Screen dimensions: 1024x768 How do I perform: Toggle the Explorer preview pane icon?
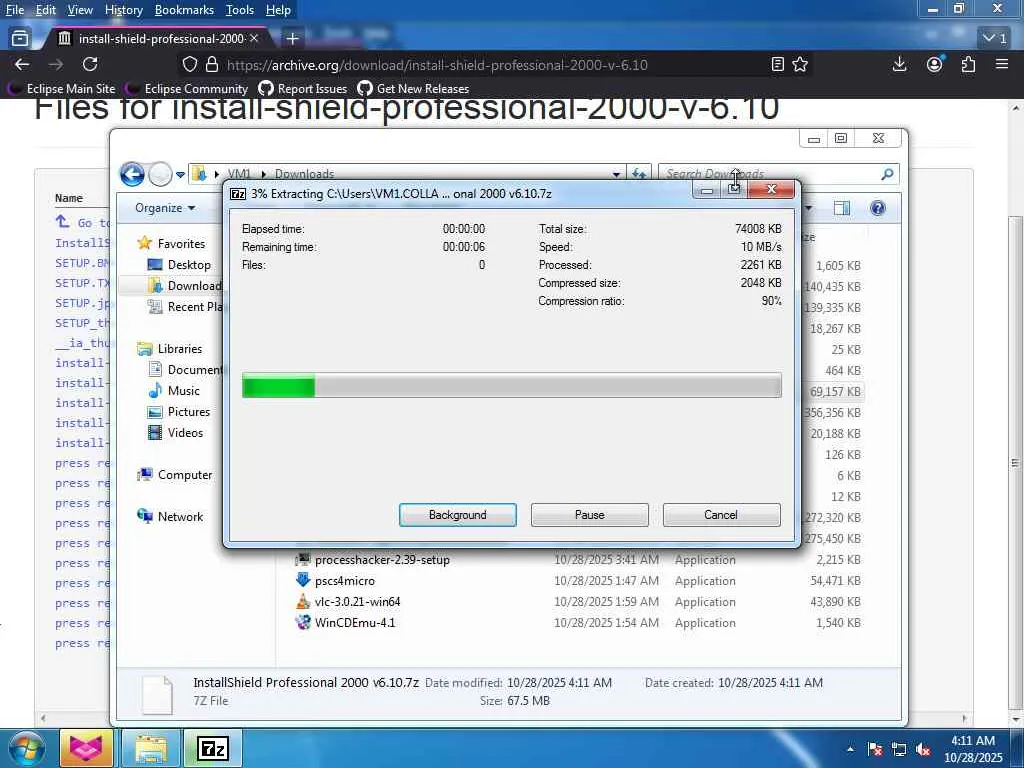[842, 208]
